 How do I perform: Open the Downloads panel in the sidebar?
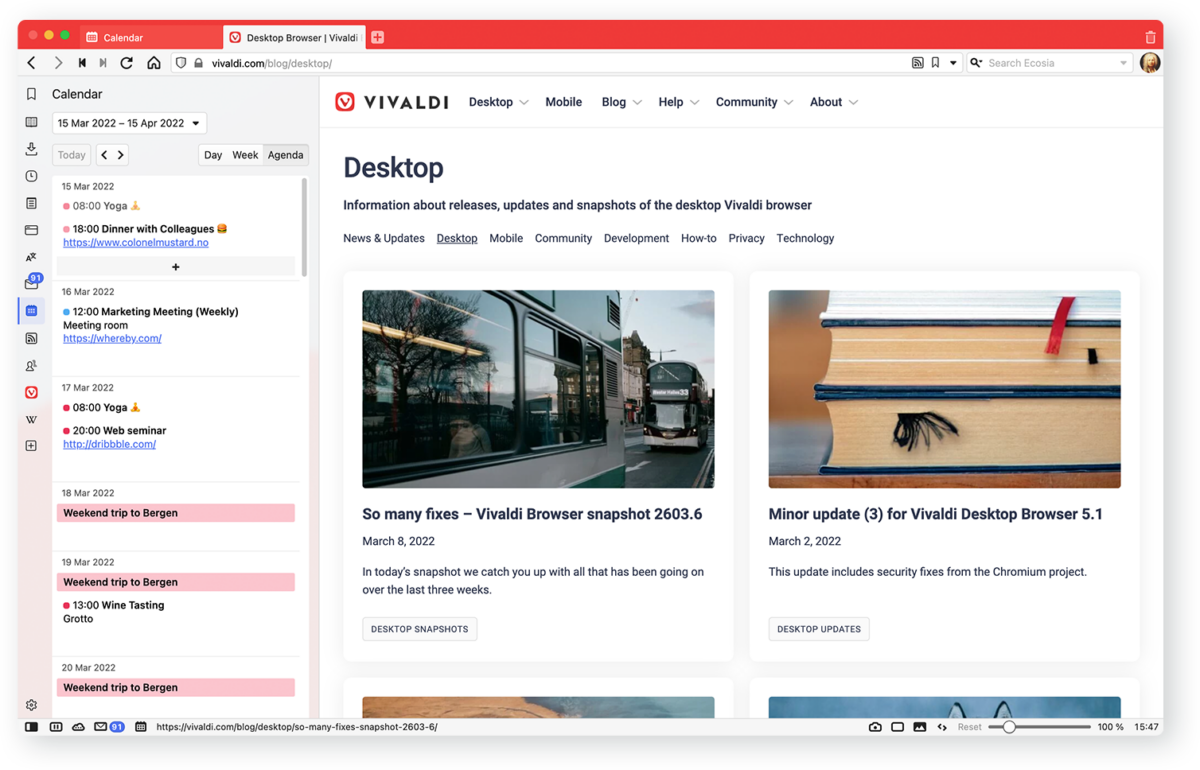[x=31, y=149]
